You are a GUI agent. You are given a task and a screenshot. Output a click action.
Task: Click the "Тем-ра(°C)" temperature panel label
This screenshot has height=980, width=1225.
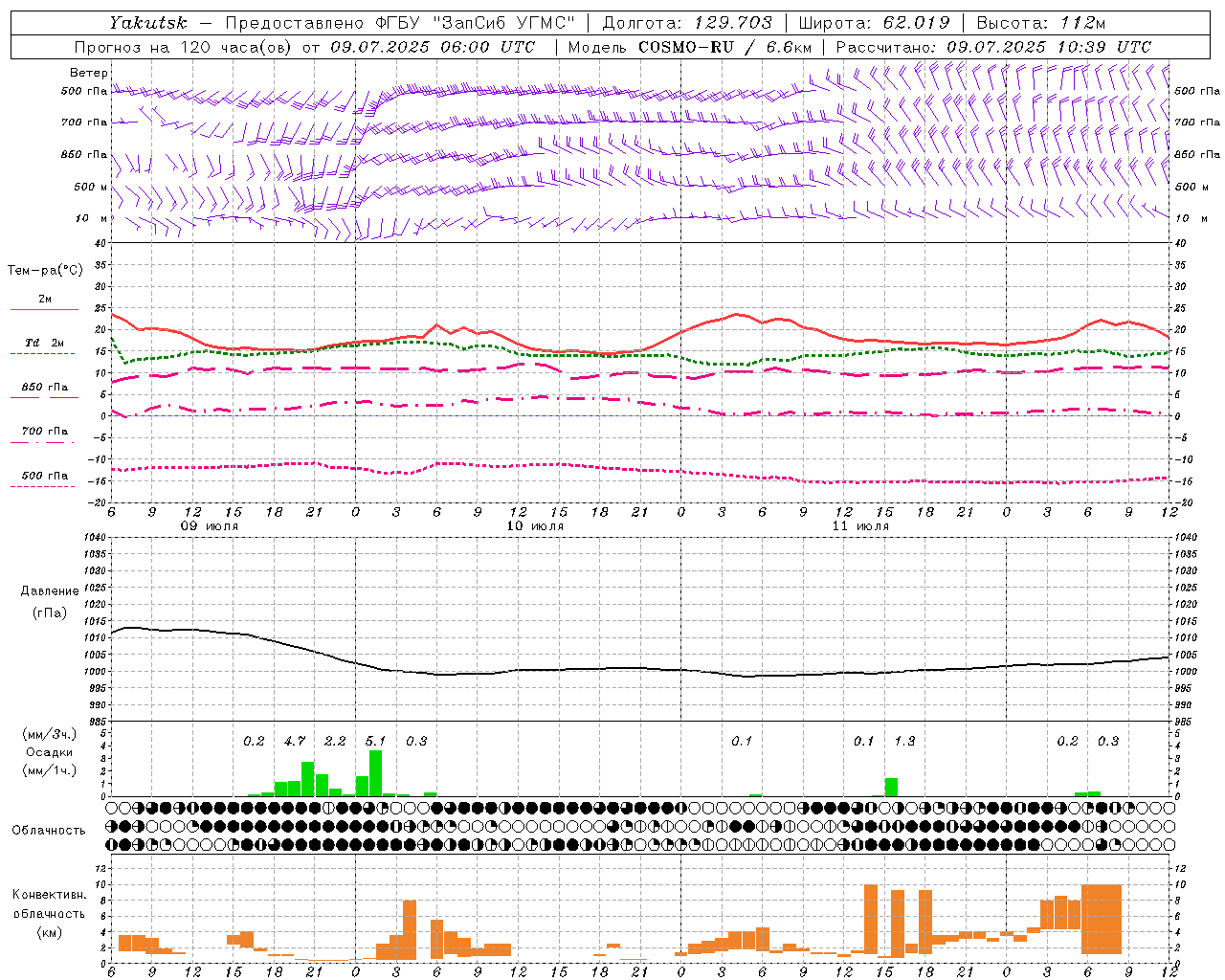[x=45, y=271]
